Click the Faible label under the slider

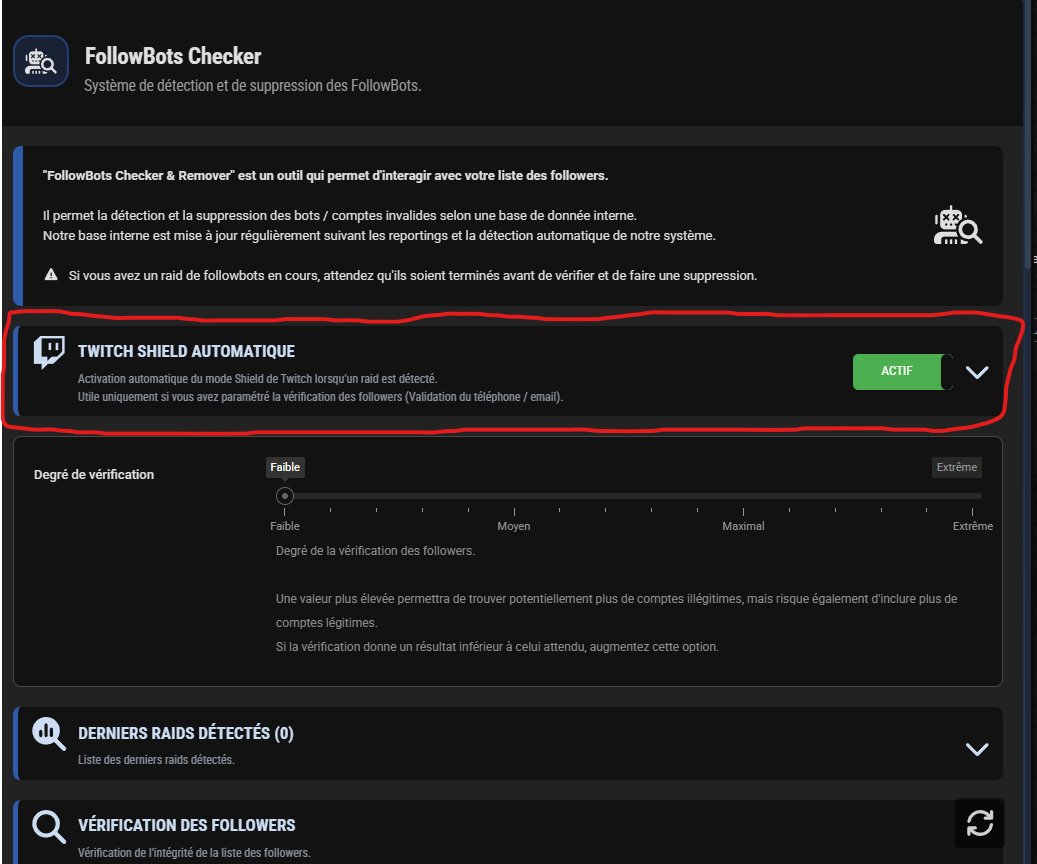pyautogui.click(x=284, y=526)
